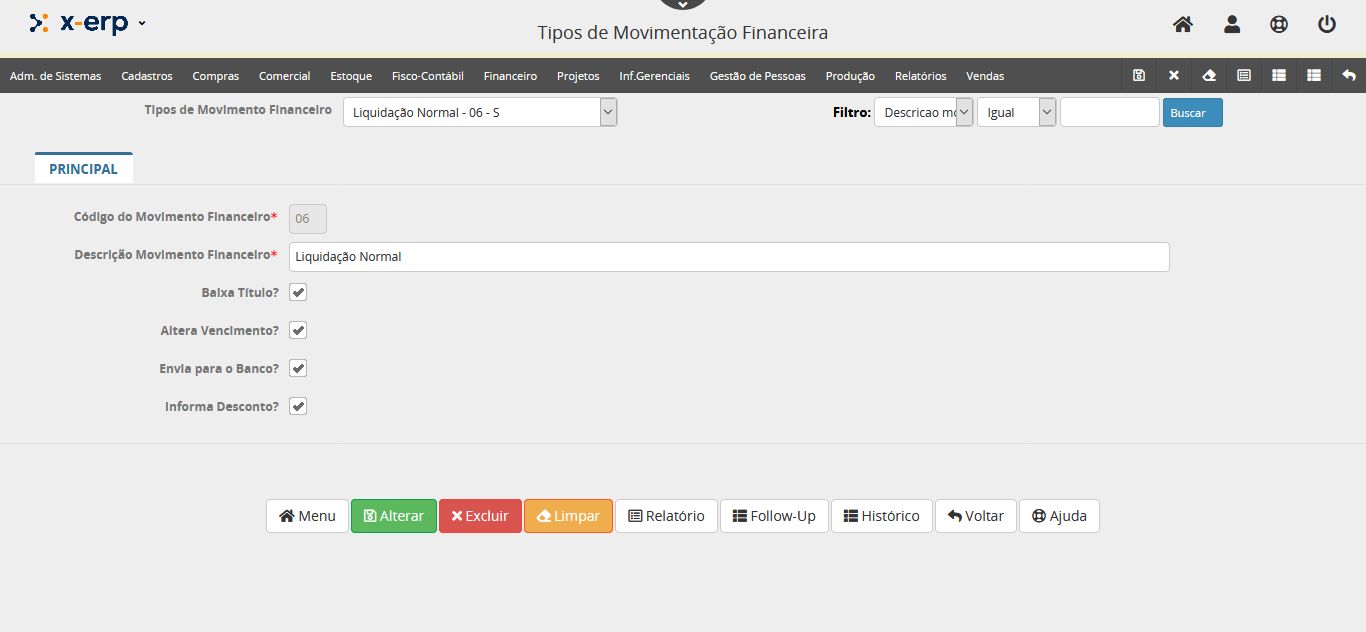
Task: Click the Buscar button
Action: pyautogui.click(x=1193, y=113)
